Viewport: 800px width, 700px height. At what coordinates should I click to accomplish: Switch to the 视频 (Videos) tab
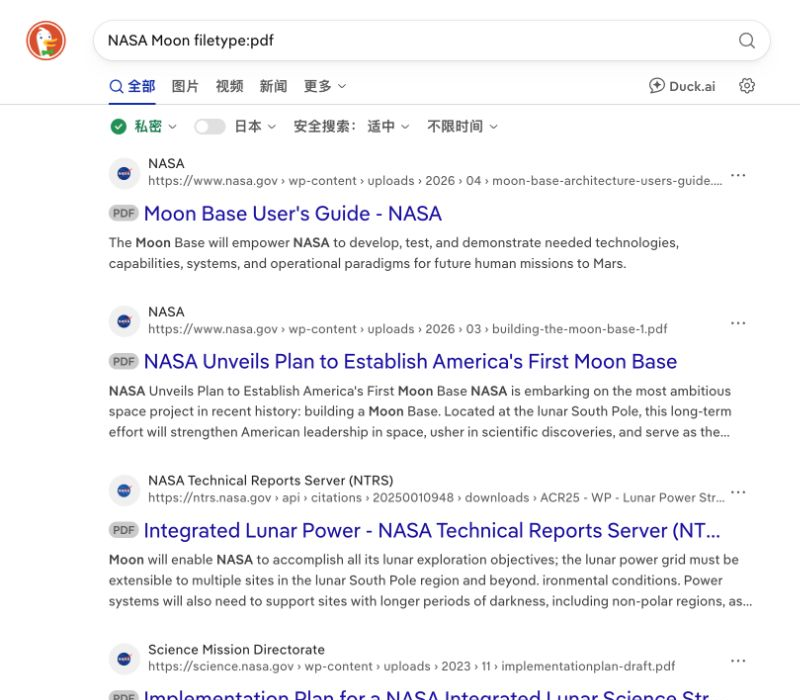point(230,86)
